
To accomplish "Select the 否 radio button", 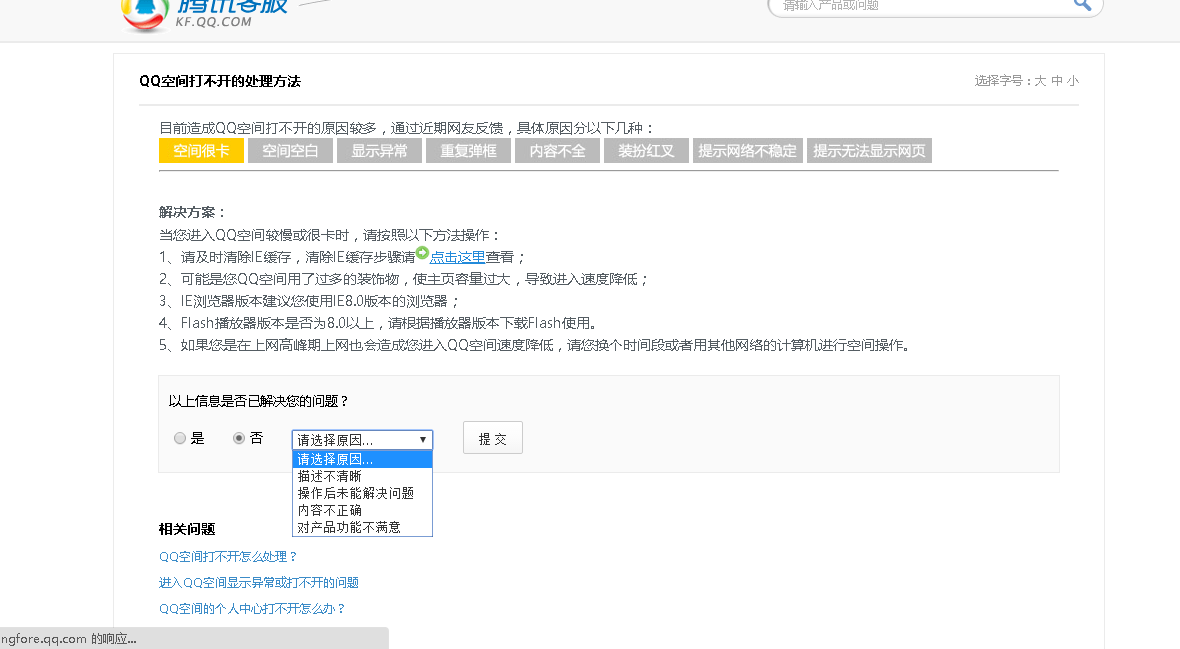I will 239,438.
